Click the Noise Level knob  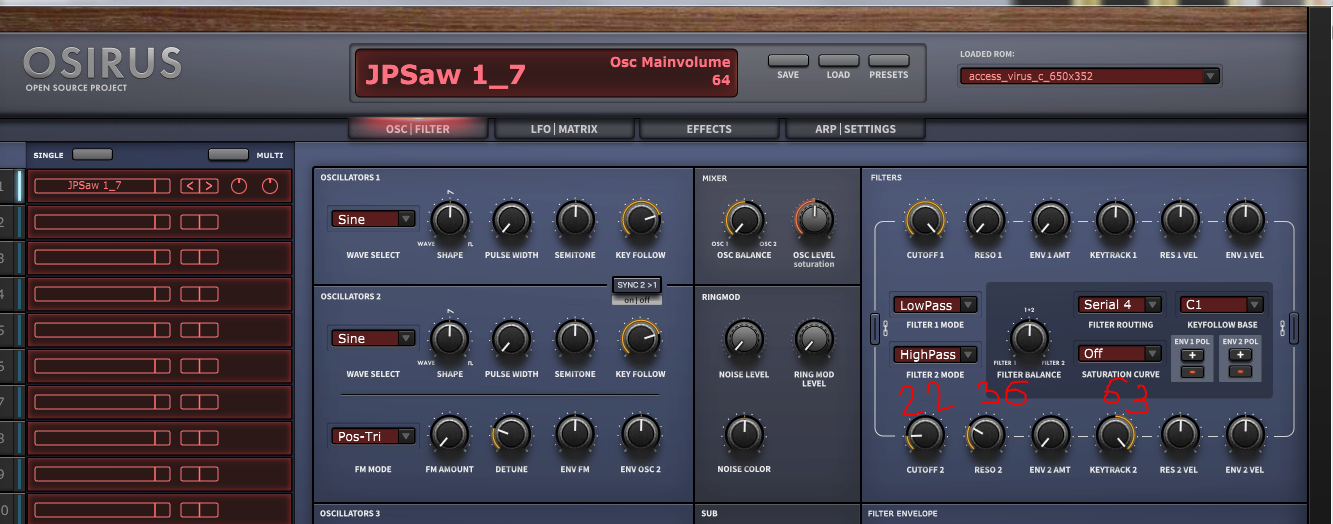pyautogui.click(x=743, y=339)
